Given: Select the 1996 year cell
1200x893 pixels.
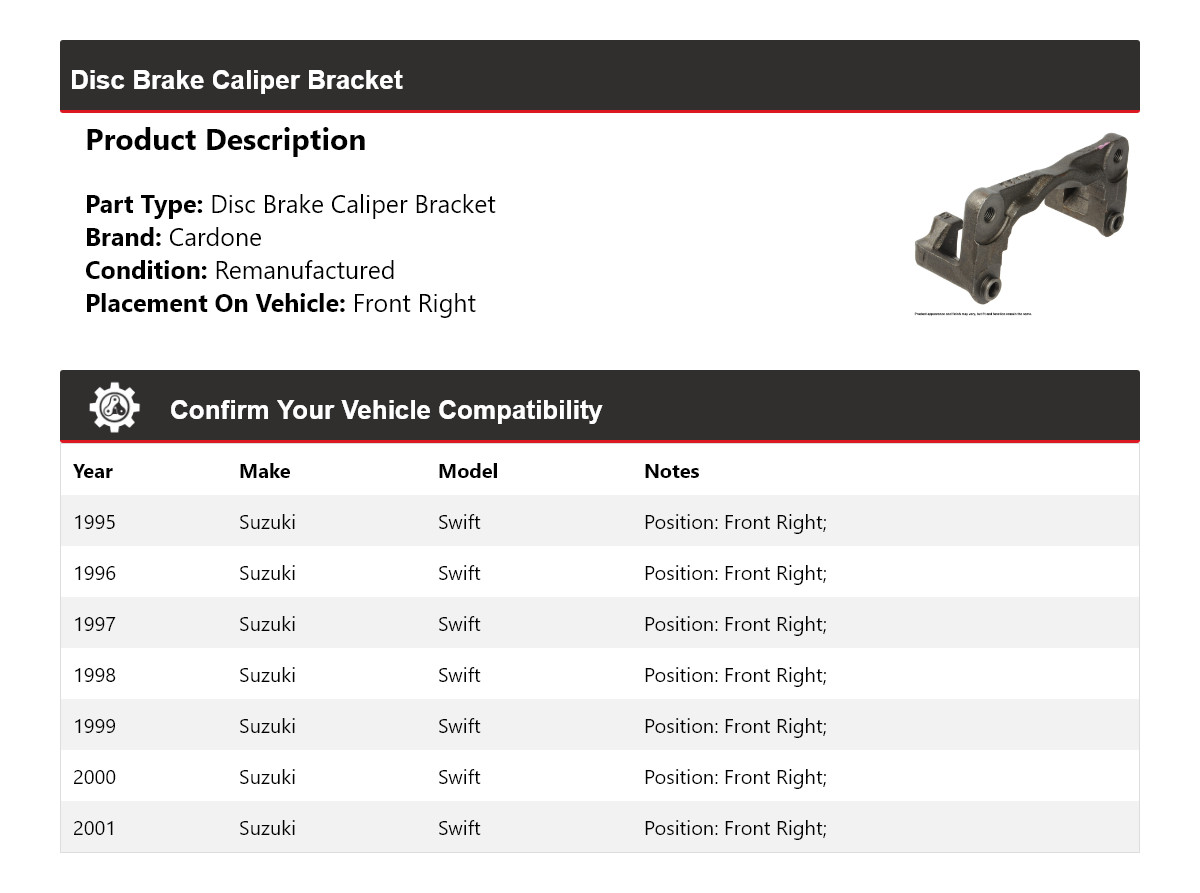Looking at the screenshot, I should click(x=95, y=573).
